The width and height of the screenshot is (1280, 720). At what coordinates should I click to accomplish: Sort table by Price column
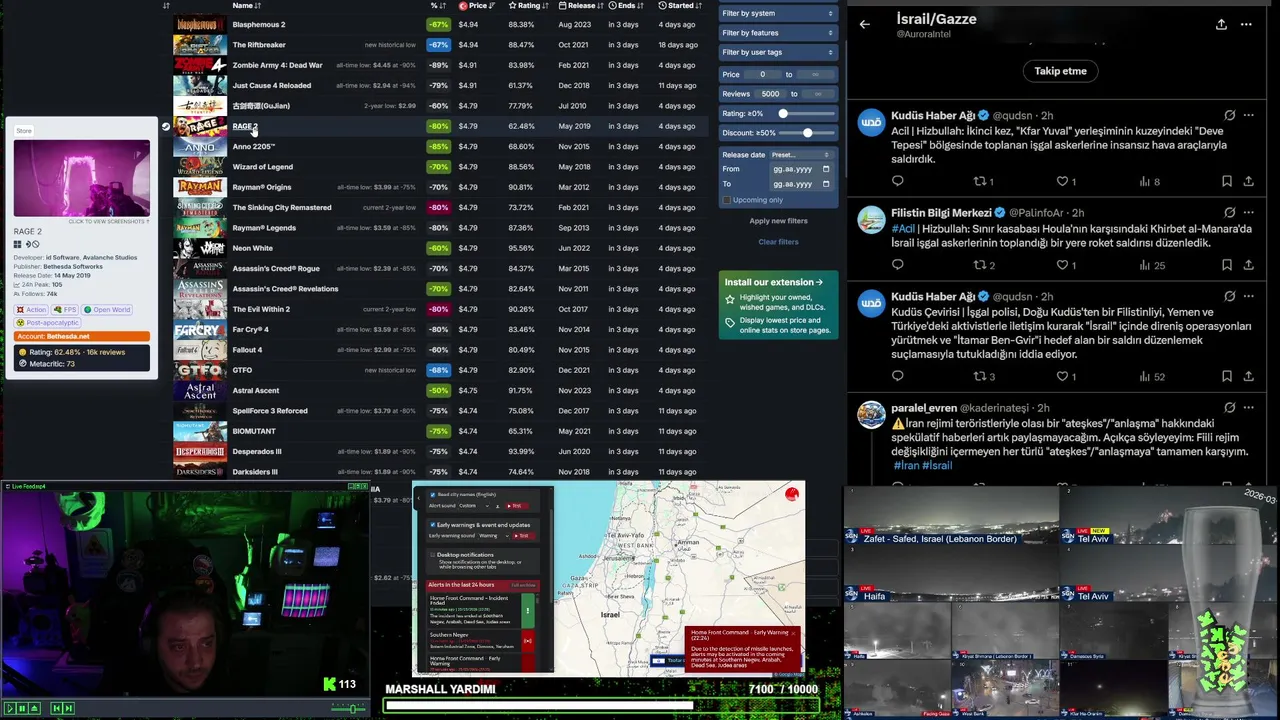[476, 6]
